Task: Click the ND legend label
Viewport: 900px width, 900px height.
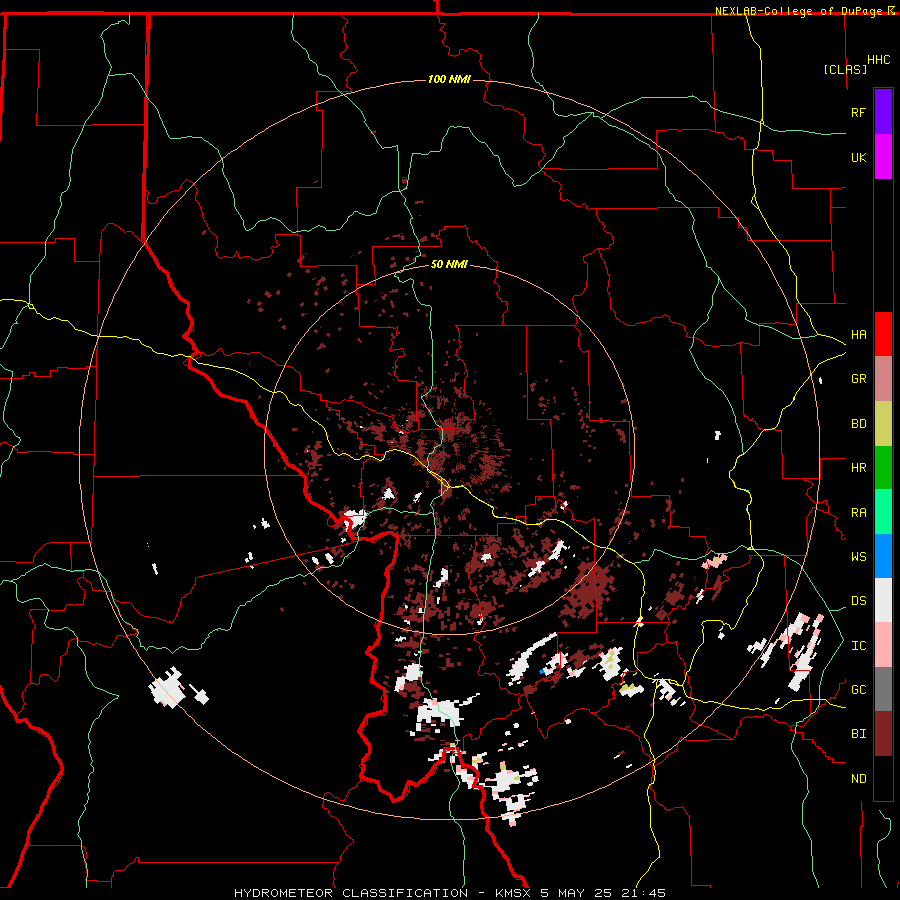Action: (x=858, y=779)
